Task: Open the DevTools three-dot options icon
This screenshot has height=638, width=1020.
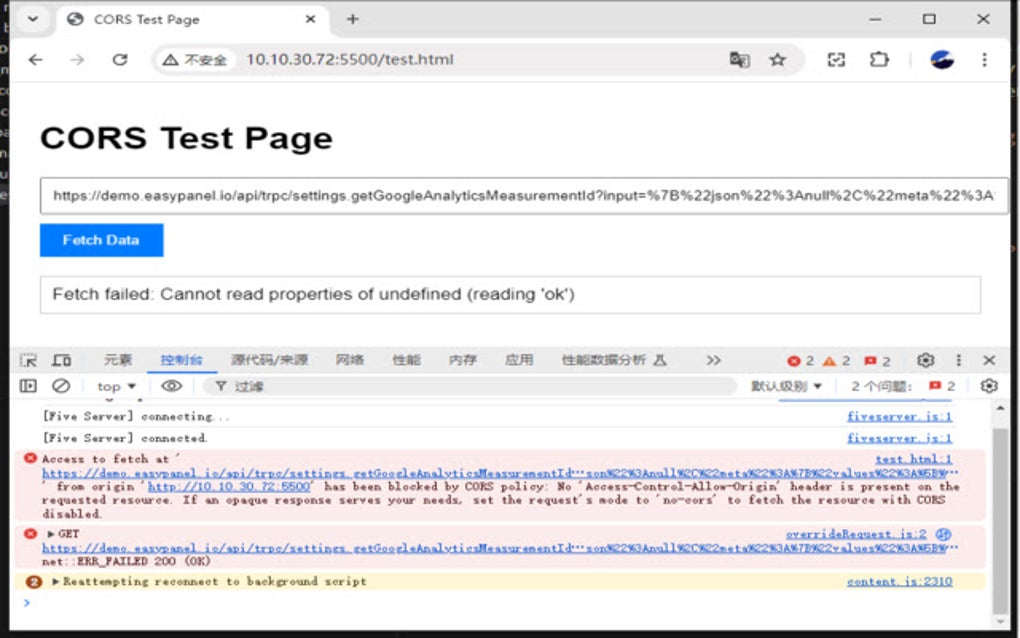Action: point(958,359)
